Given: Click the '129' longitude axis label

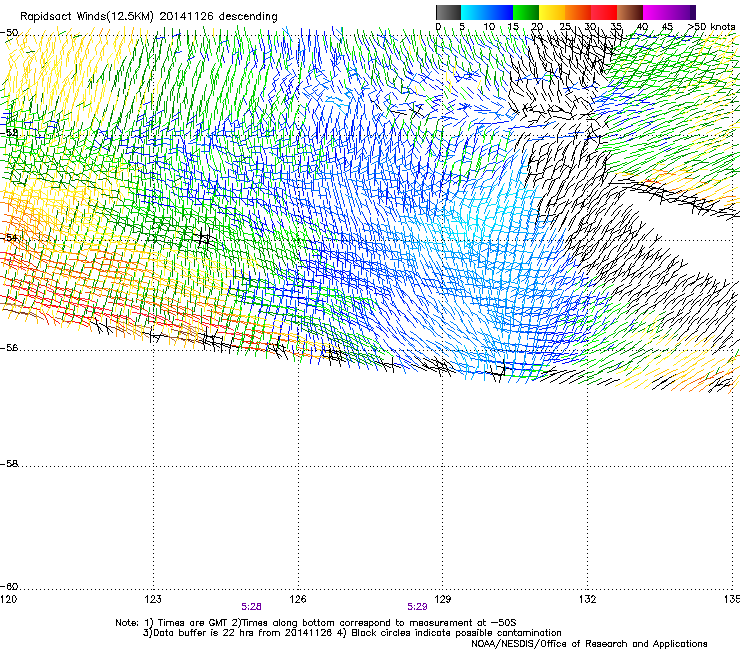Looking at the screenshot, I should coord(443,599).
